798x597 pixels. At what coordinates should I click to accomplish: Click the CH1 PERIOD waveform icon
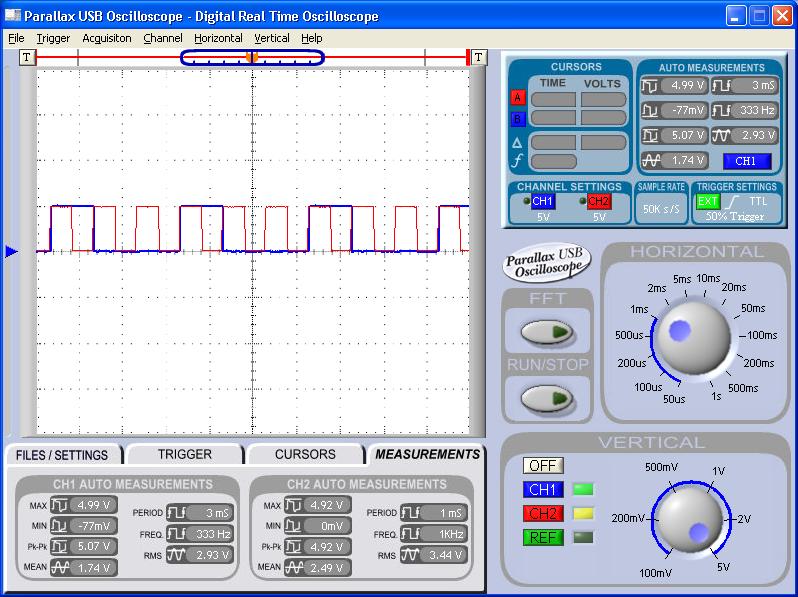pyautogui.click(x=176, y=513)
